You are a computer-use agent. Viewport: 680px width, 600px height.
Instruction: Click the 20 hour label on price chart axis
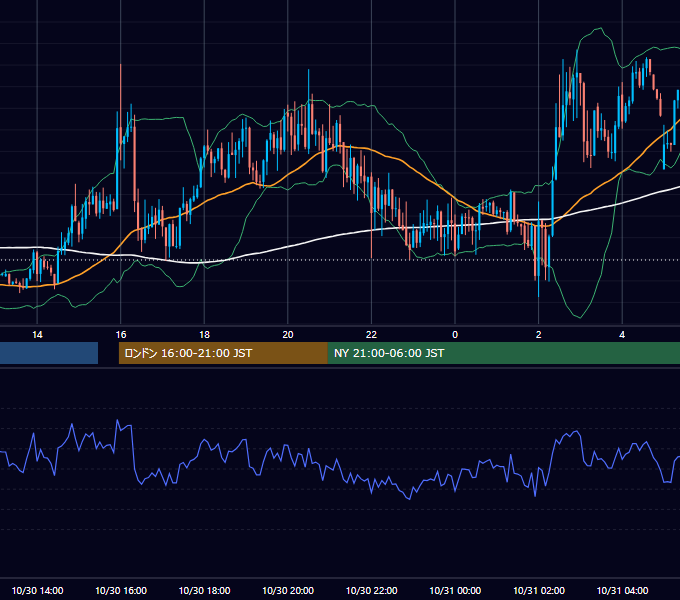coord(288,335)
